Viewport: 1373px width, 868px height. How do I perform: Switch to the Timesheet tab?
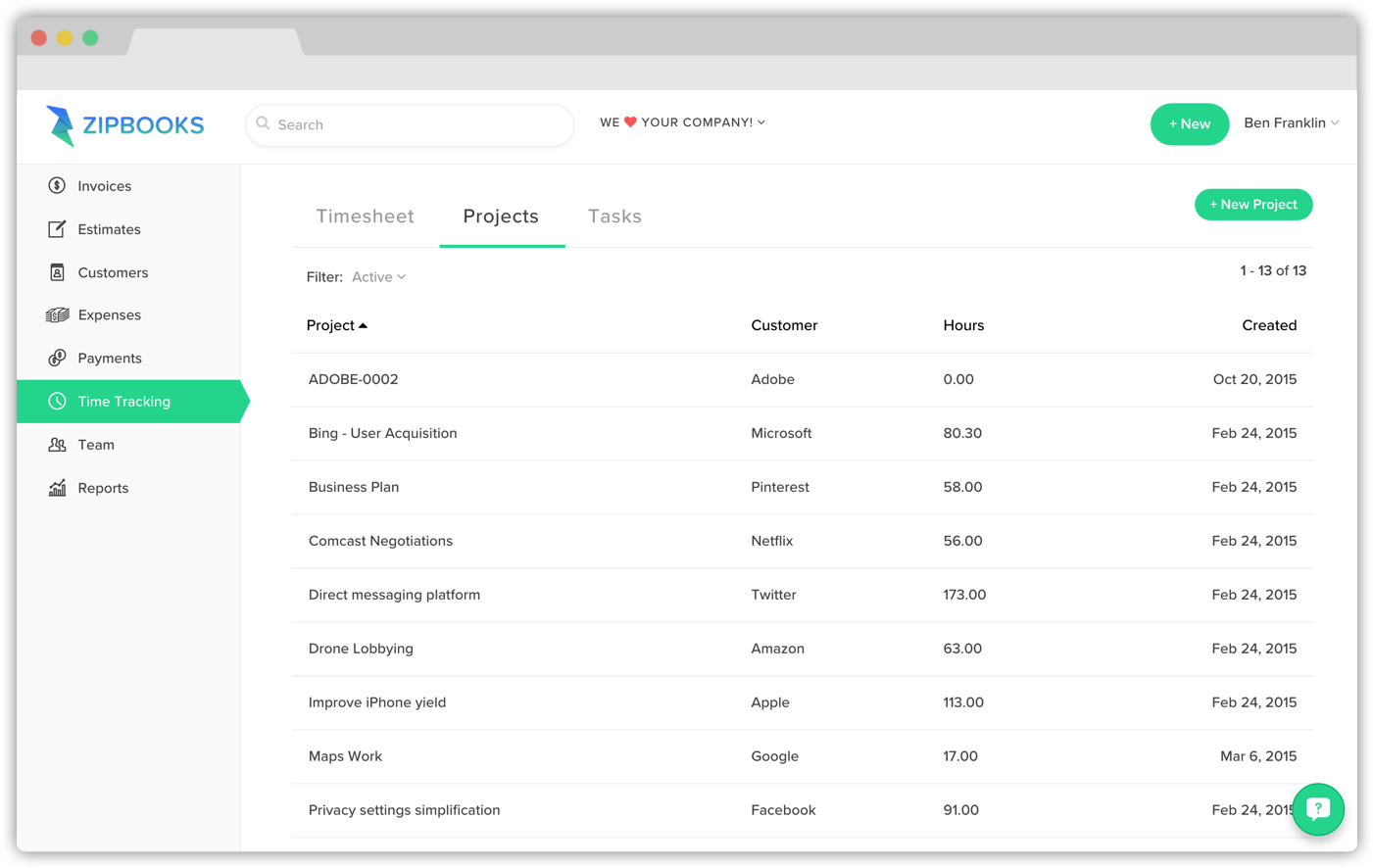tap(365, 217)
